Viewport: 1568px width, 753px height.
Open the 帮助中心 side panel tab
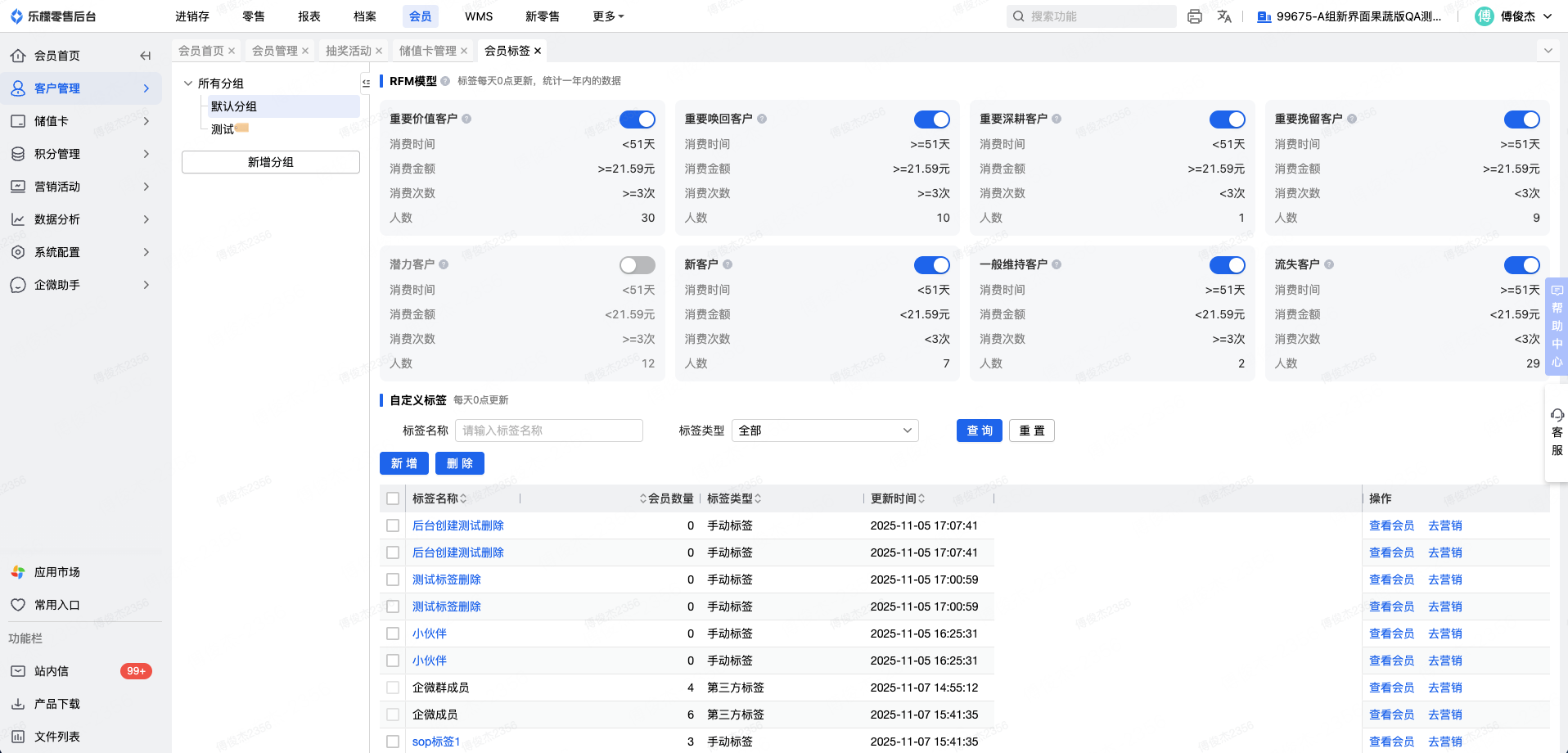point(1557,327)
